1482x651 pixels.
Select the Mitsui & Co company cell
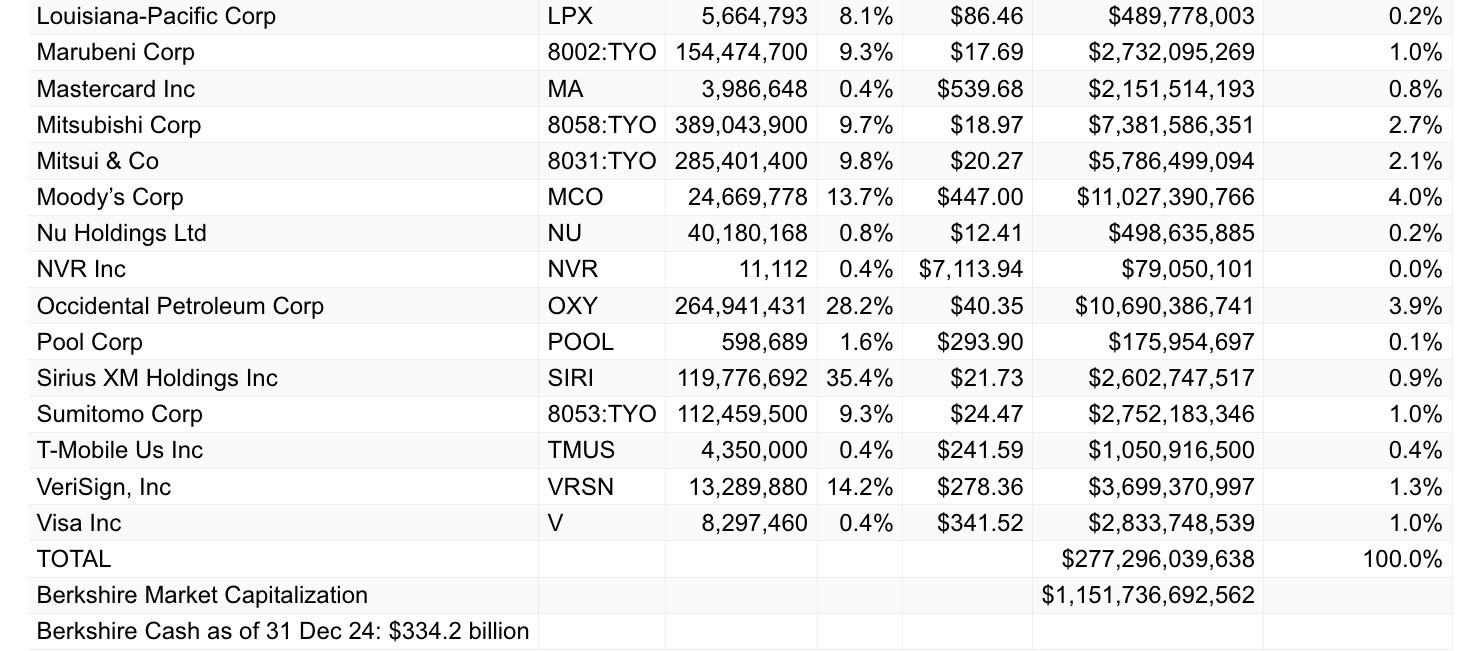coord(98,161)
